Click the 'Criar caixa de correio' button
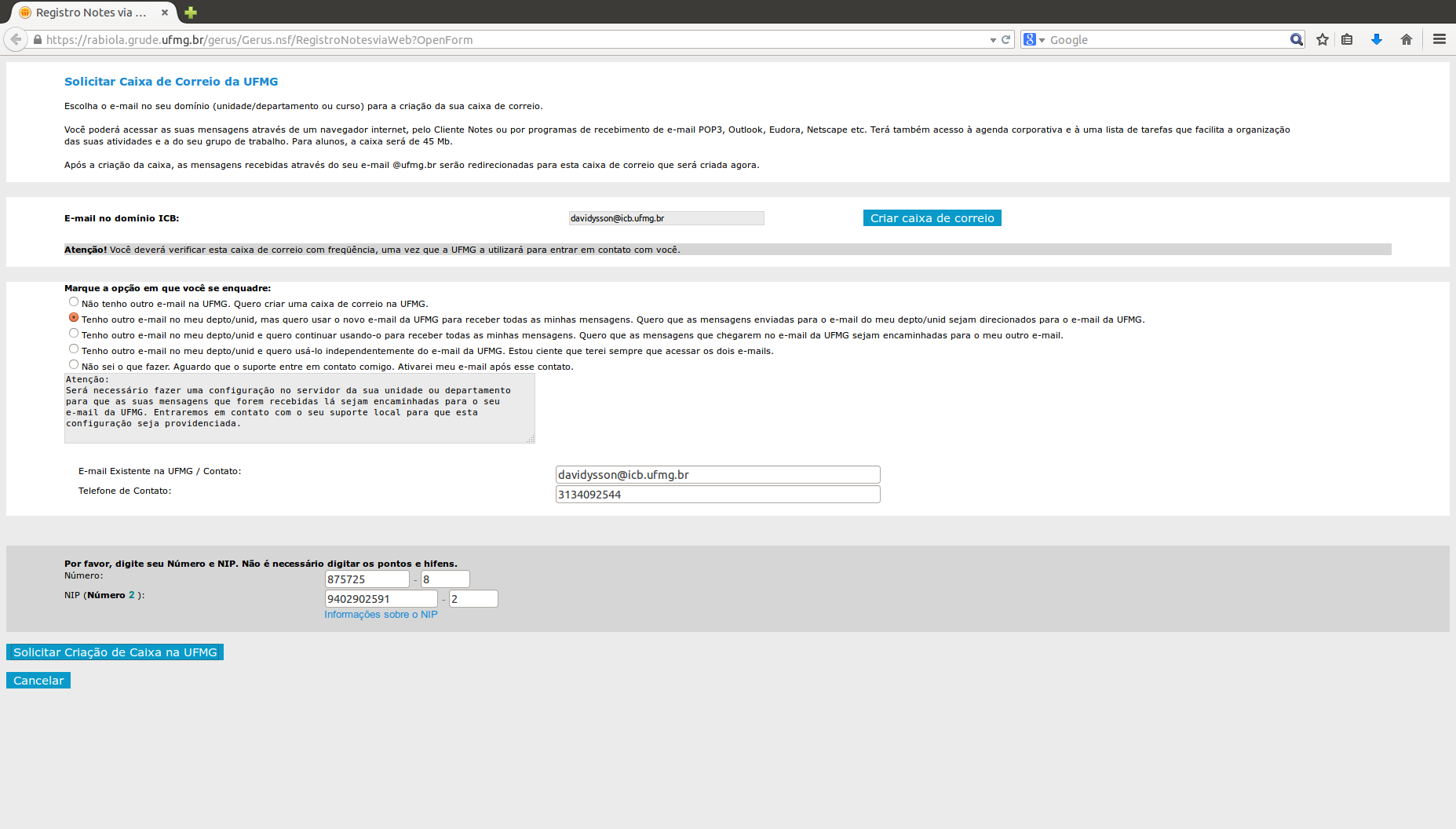The image size is (1456, 829). coord(932,218)
